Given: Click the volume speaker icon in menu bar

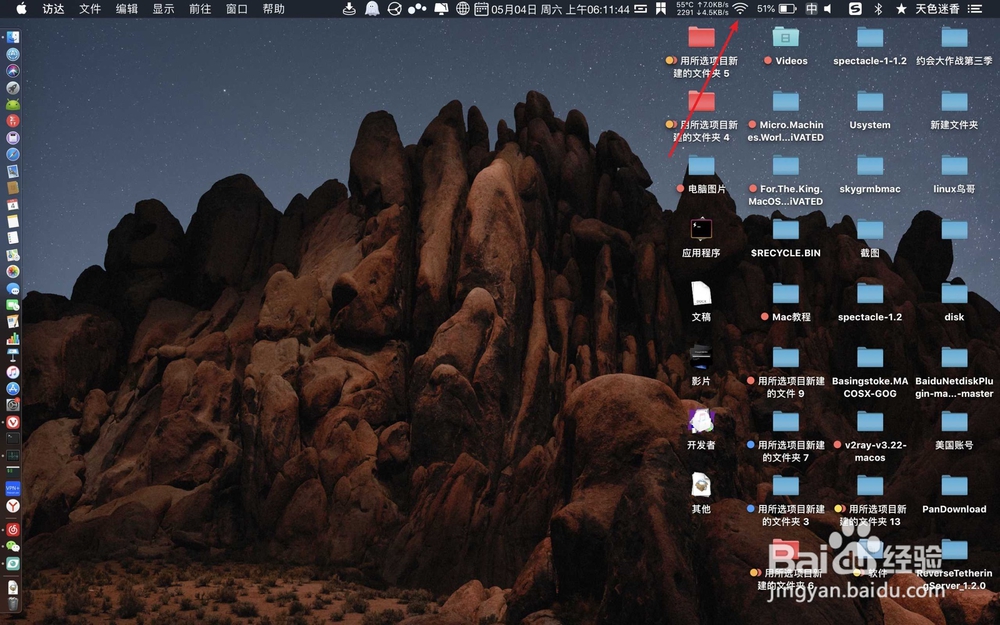Looking at the screenshot, I should point(828,9).
